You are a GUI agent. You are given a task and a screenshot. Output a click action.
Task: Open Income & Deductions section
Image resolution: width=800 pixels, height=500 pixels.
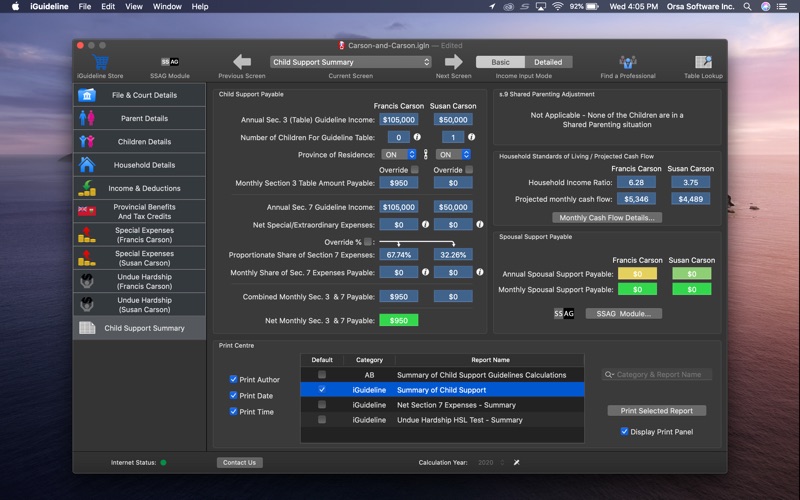pyautogui.click(x=139, y=188)
